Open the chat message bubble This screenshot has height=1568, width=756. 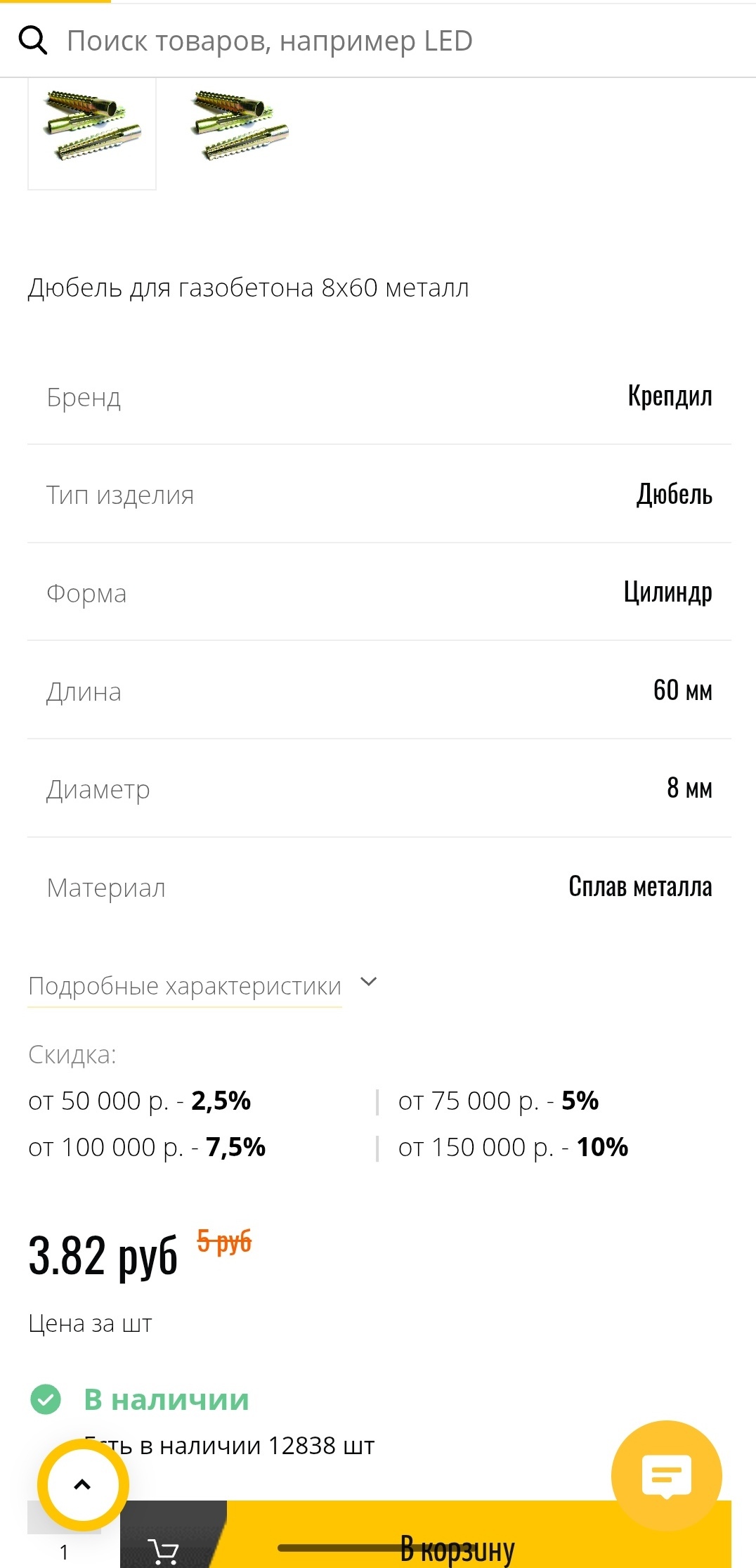pyautogui.click(x=666, y=1476)
